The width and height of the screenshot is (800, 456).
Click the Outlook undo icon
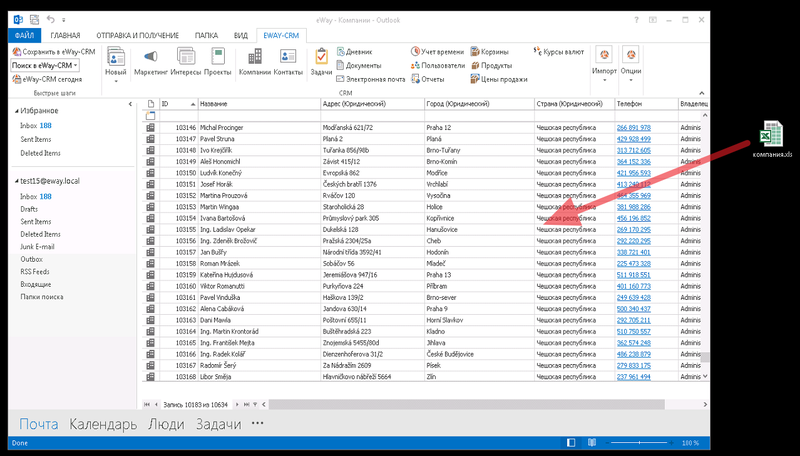tap(51, 19)
